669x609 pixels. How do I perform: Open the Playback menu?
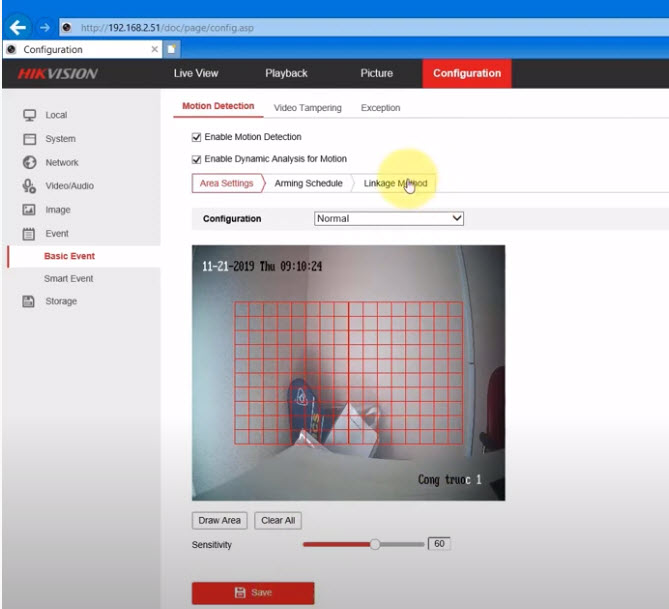pyautogui.click(x=286, y=73)
